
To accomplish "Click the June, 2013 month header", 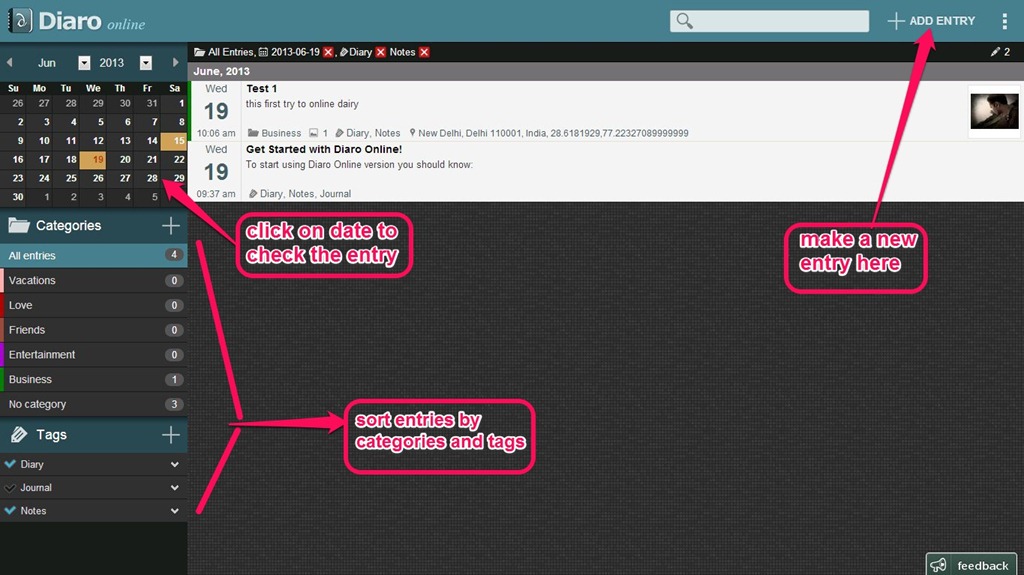I will point(221,71).
